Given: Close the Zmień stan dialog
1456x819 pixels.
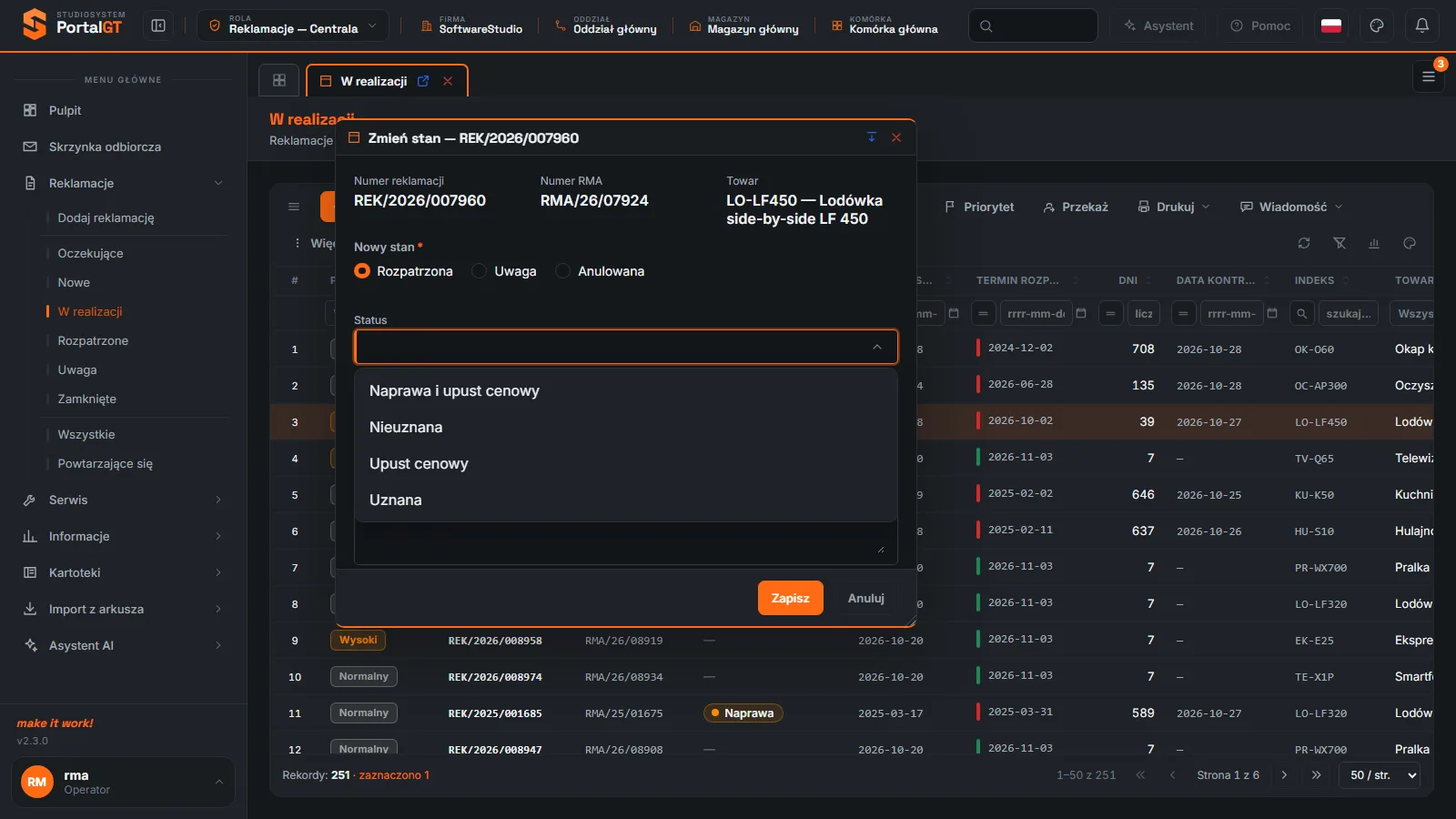Looking at the screenshot, I should click(x=896, y=137).
